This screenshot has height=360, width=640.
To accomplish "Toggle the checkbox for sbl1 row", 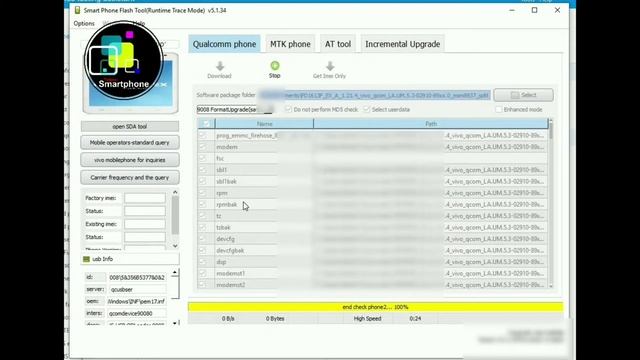I will (202, 169).
